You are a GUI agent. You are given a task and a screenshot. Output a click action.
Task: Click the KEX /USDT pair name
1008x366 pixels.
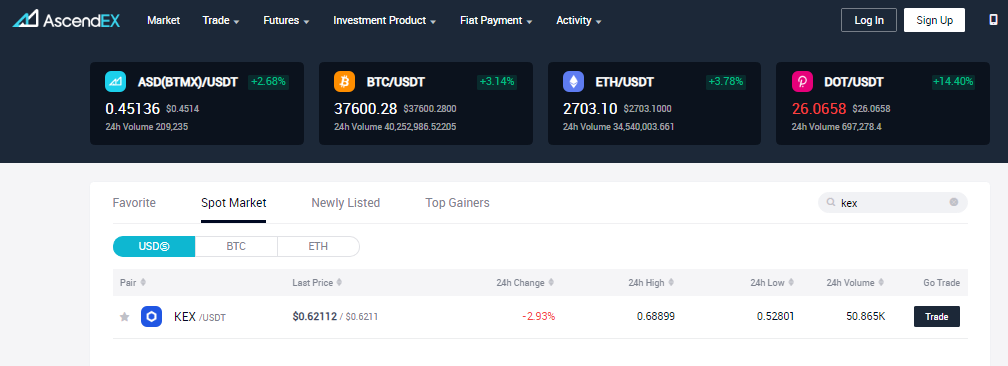(200, 316)
